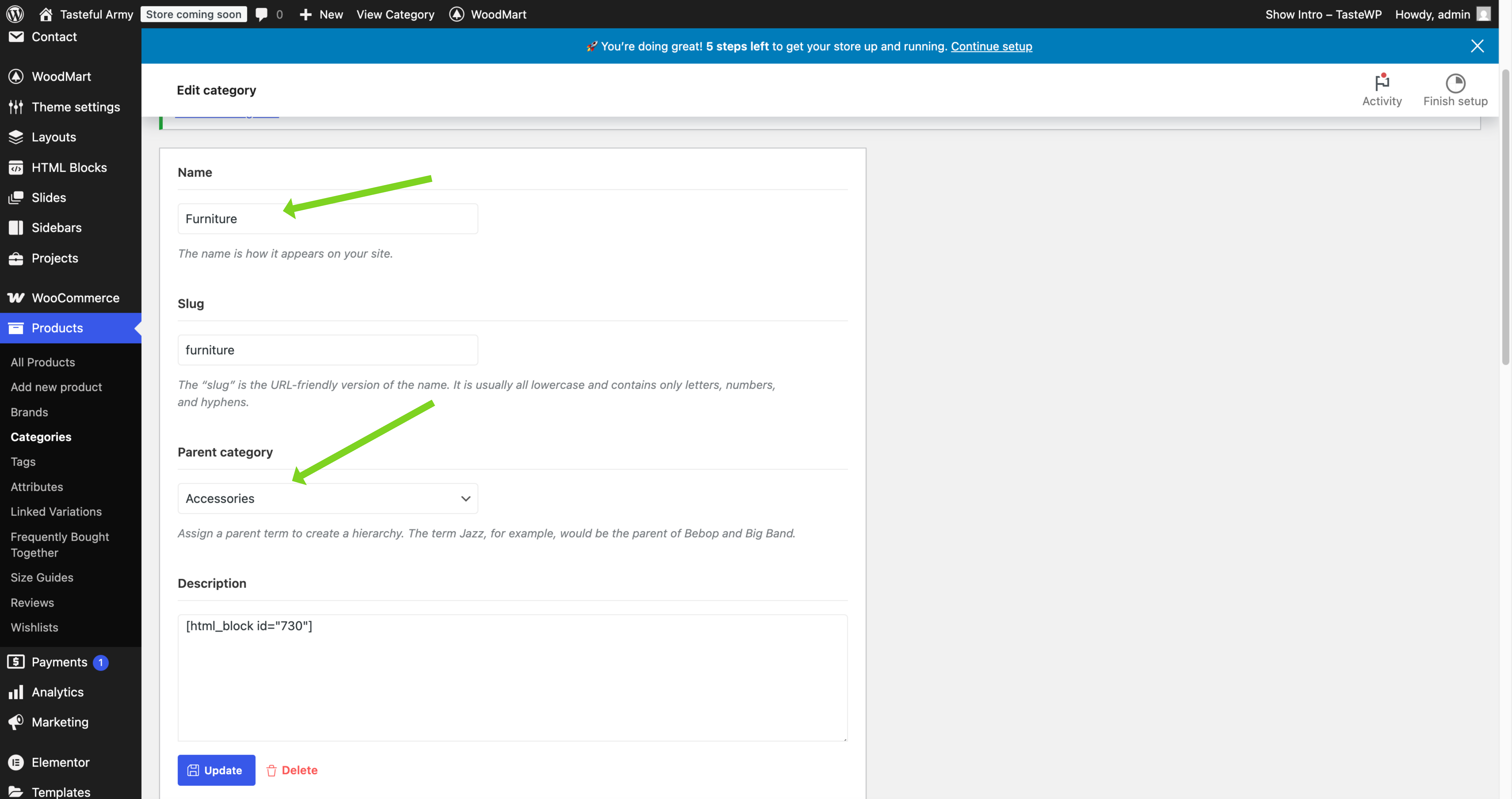
Task: Open the Howdy, admin menu
Action: (x=1443, y=14)
